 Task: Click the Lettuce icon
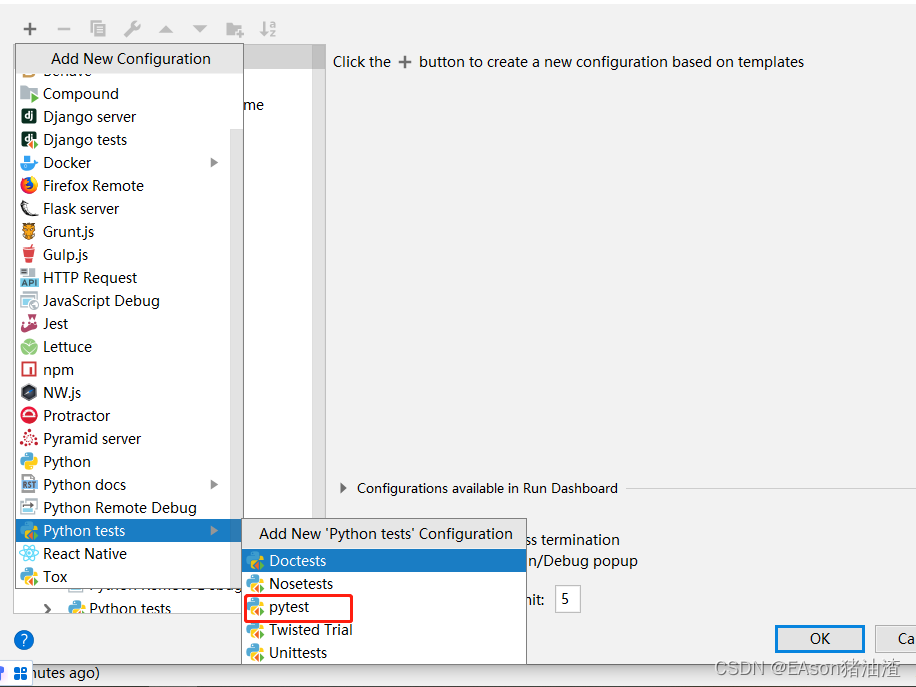[x=29, y=347]
